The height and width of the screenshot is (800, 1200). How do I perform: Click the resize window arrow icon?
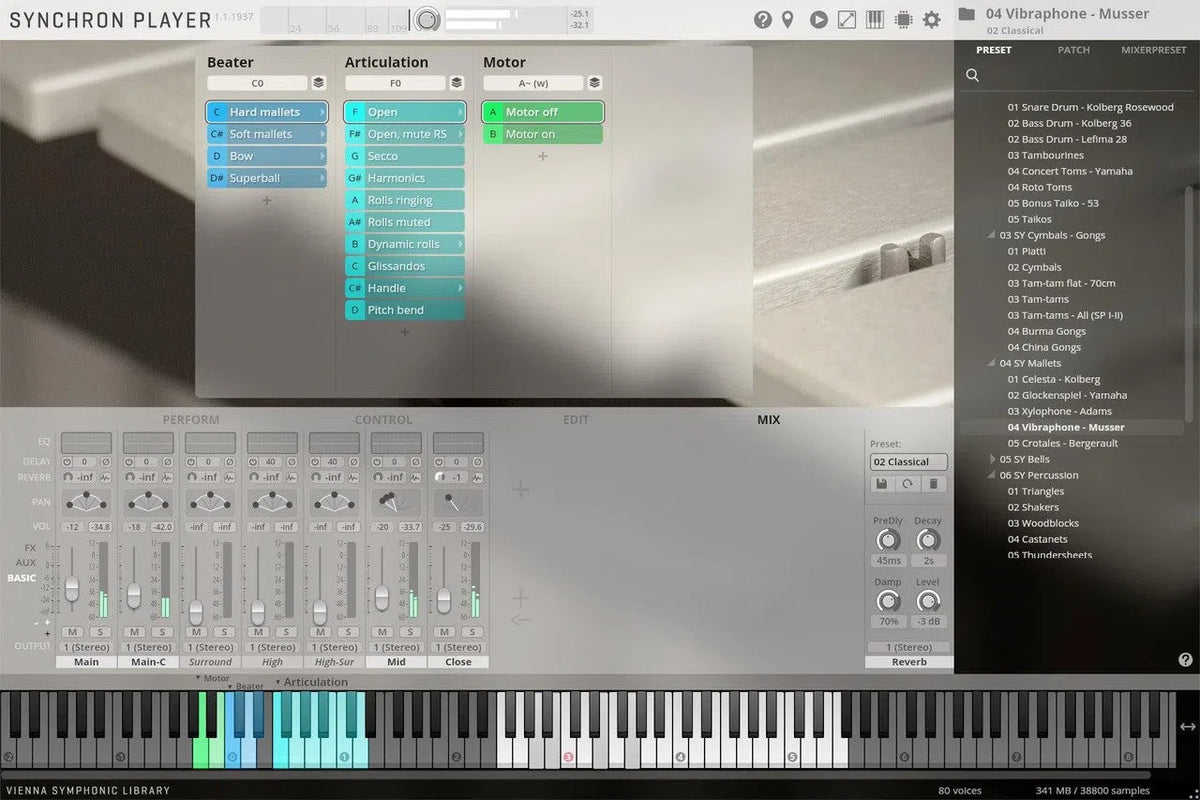pyautogui.click(x=846, y=19)
